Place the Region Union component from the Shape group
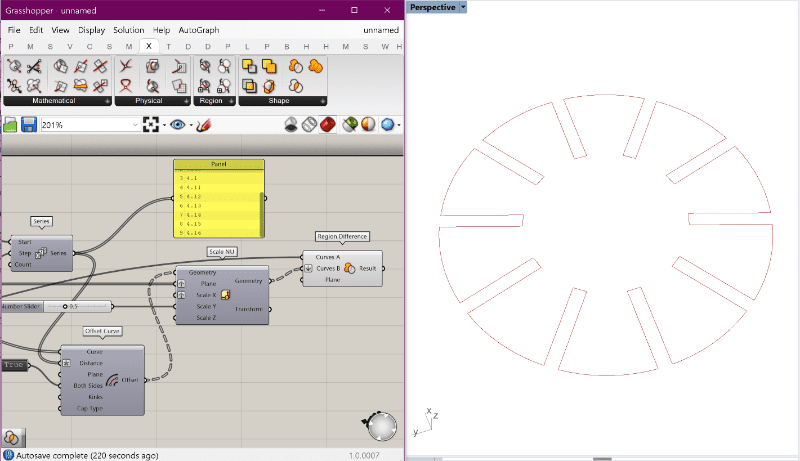800x461 pixels. [x=316, y=66]
